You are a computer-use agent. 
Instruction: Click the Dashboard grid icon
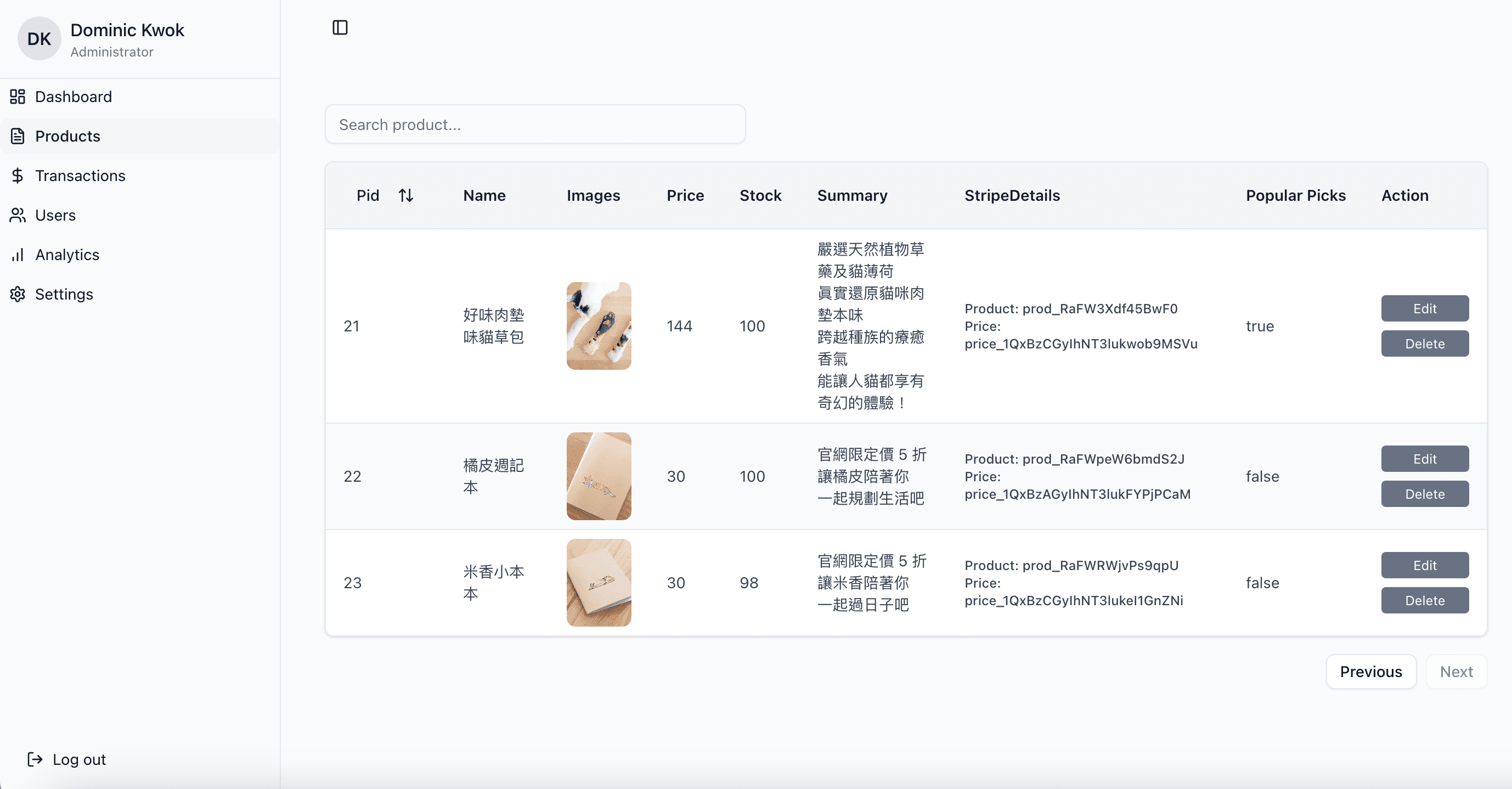click(x=18, y=96)
